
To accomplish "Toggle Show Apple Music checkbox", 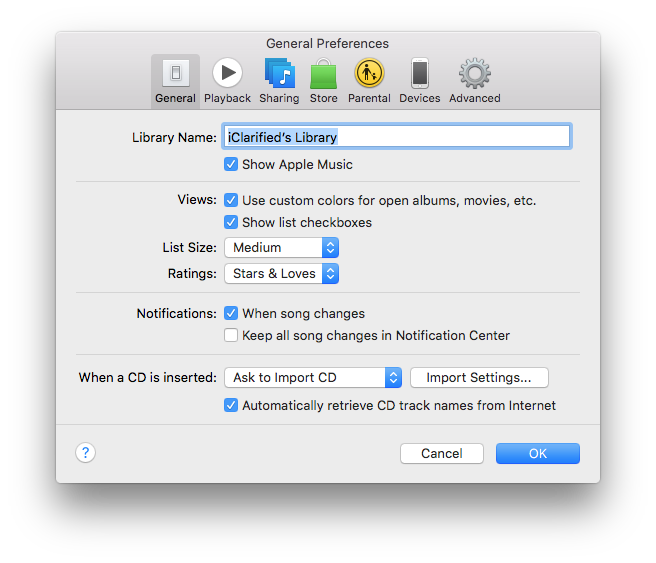I will pyautogui.click(x=231, y=164).
